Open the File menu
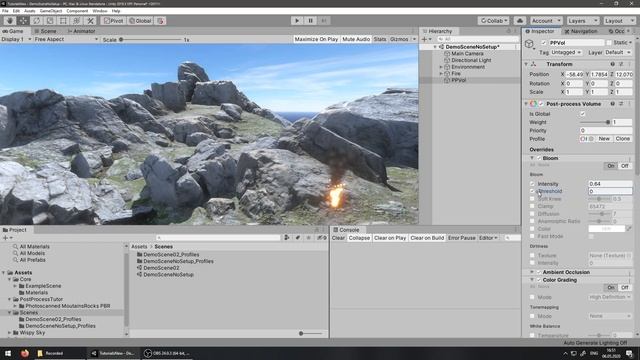The image size is (640, 360). [5, 11]
